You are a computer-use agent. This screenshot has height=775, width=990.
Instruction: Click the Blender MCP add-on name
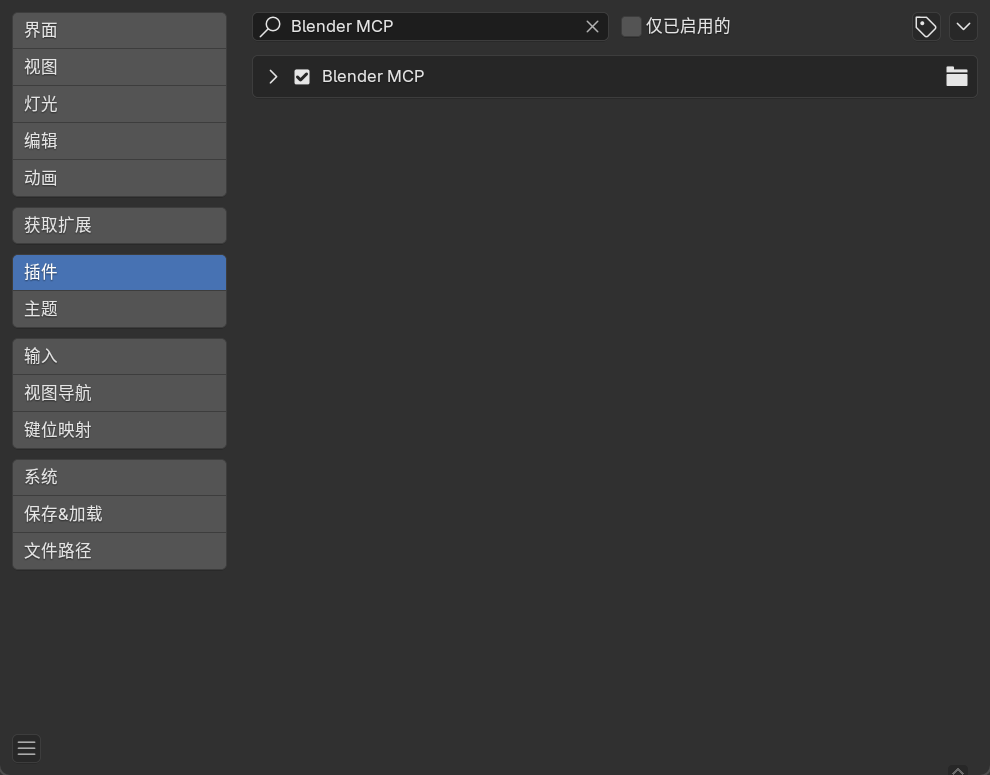pos(373,76)
